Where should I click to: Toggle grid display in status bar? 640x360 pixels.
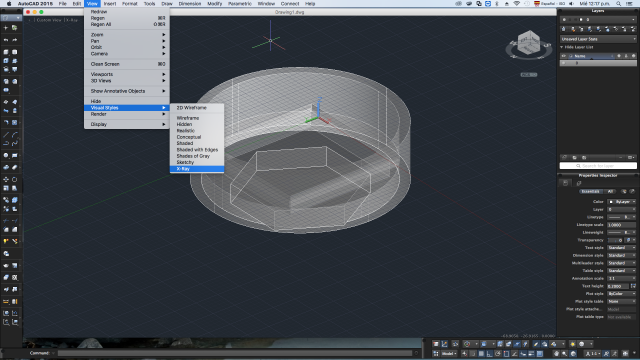[x=482, y=354]
